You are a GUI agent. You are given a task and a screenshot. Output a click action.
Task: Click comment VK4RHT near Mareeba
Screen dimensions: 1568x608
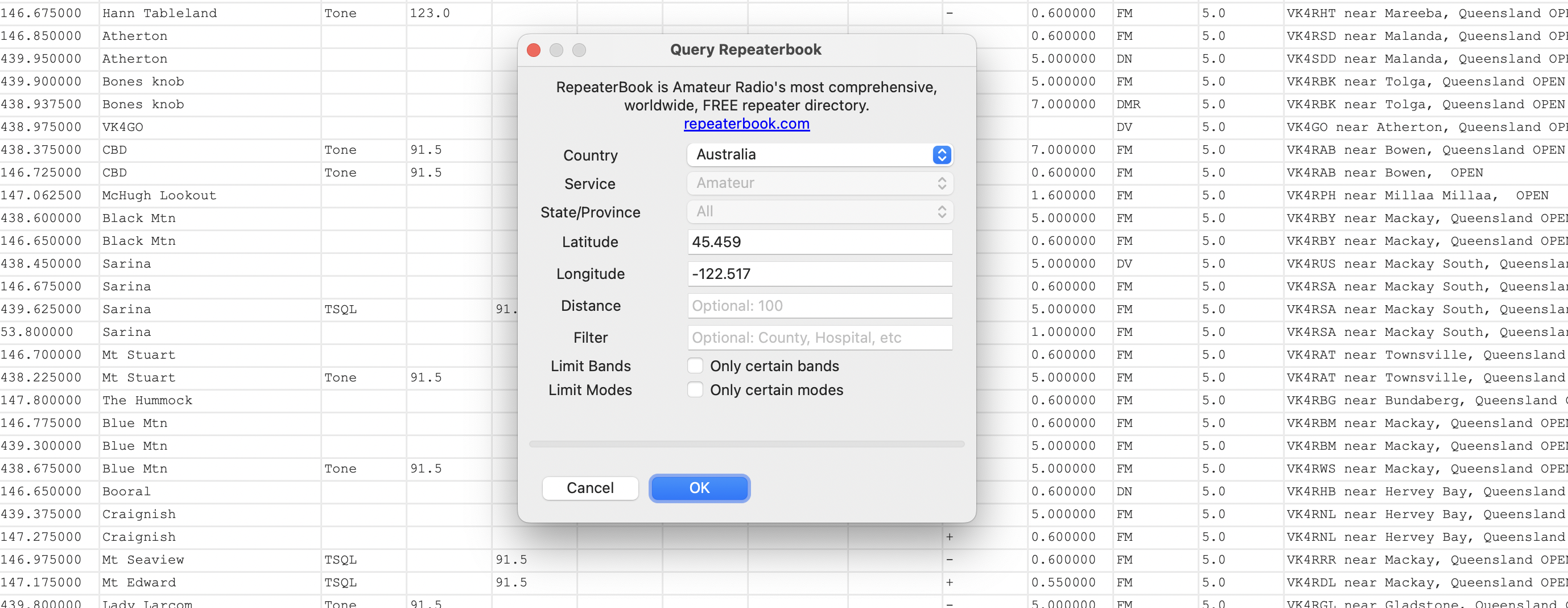pyautogui.click(x=1426, y=14)
